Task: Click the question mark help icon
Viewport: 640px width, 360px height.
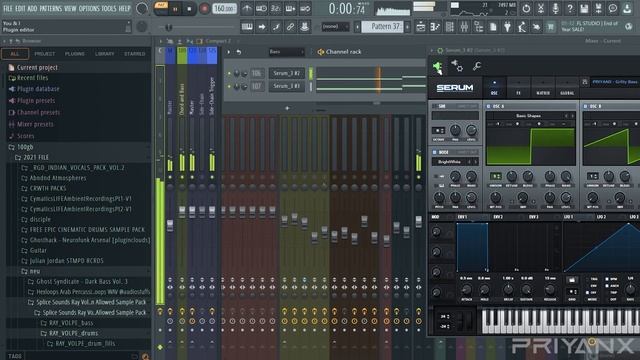Action: click(x=570, y=8)
